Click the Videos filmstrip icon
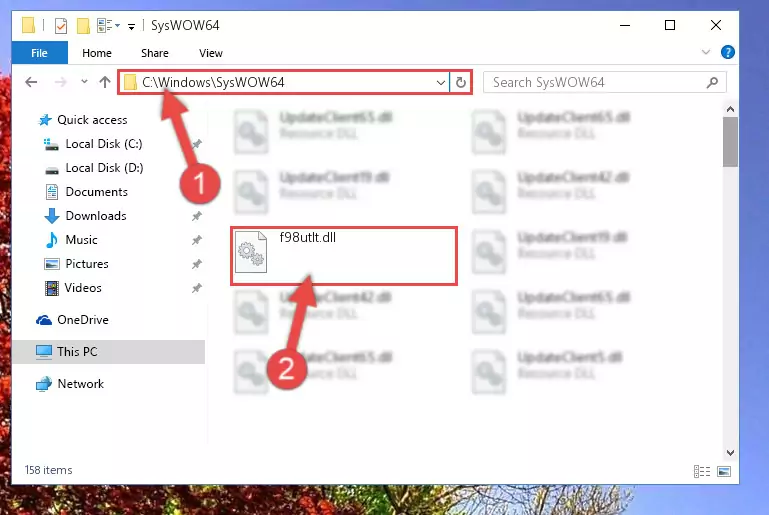Viewport: 769px width, 515px height. (x=51, y=288)
